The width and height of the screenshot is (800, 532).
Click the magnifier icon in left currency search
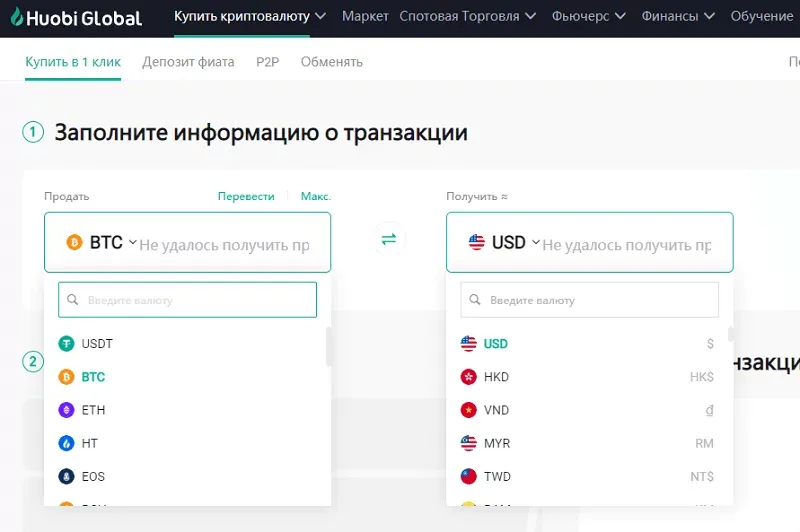(73, 299)
